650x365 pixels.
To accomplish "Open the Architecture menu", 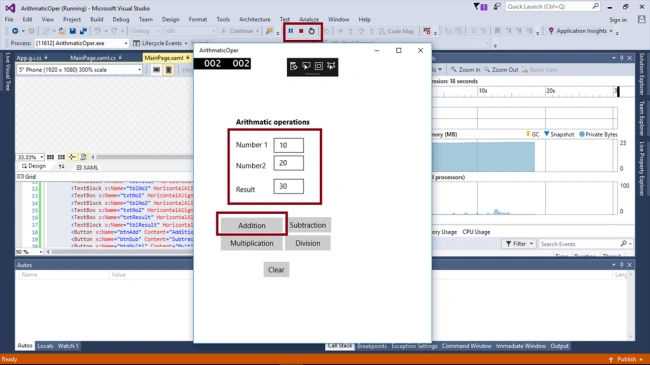I will click(x=255, y=19).
